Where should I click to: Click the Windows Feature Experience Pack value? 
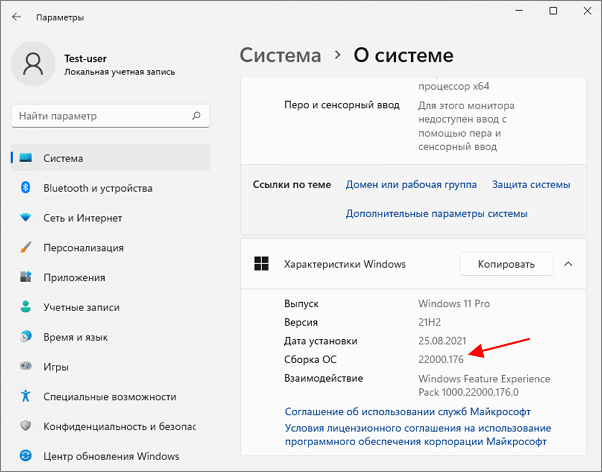click(x=484, y=386)
